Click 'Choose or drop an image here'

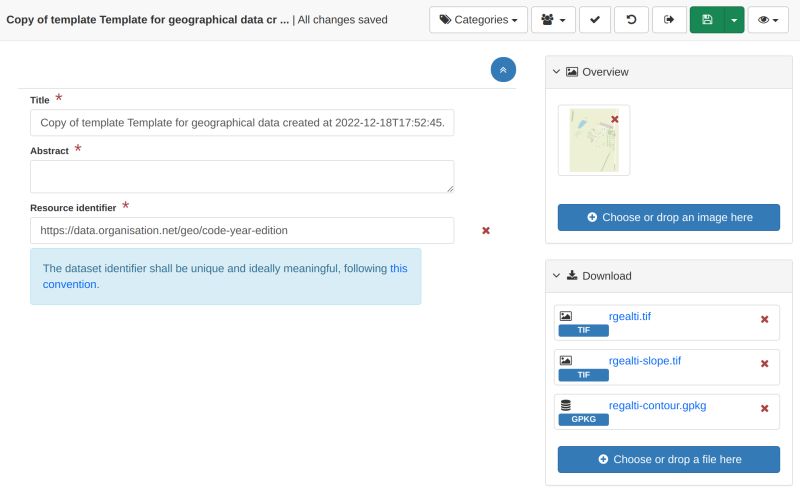pyautogui.click(x=668, y=217)
